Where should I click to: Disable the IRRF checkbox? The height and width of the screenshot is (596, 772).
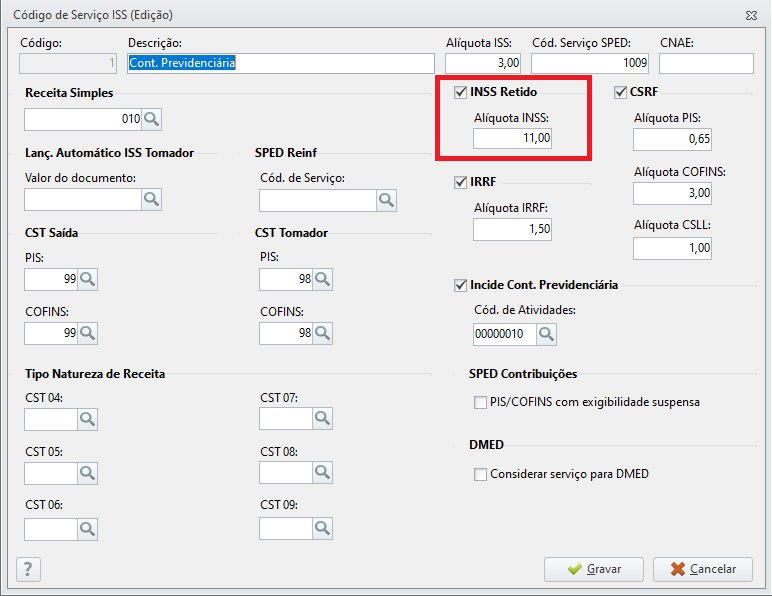[x=460, y=183]
